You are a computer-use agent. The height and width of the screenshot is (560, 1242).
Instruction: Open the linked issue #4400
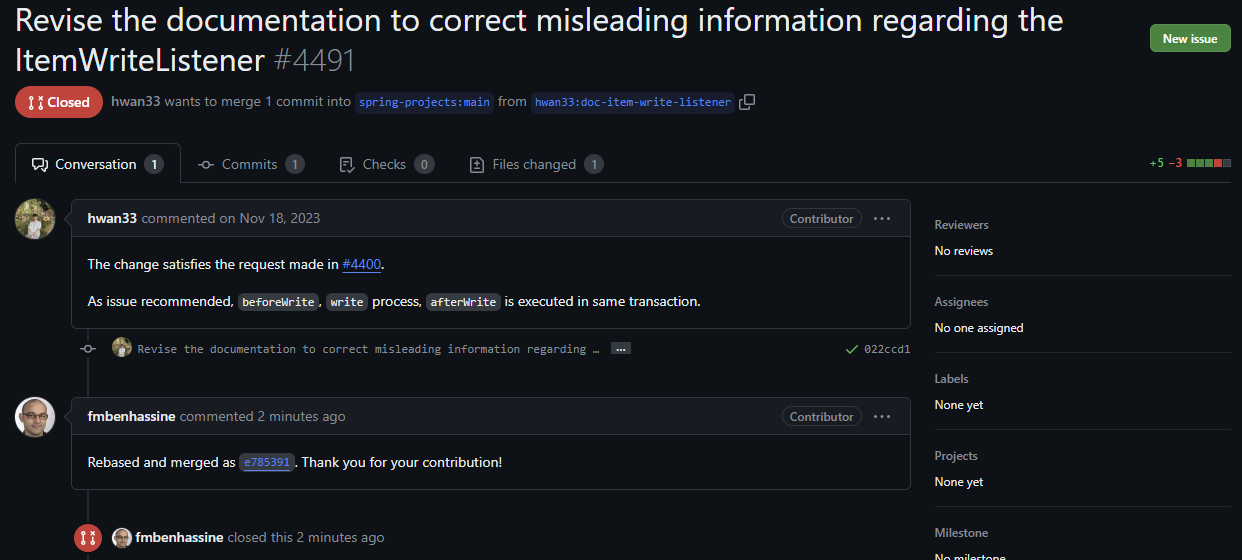[x=362, y=264]
